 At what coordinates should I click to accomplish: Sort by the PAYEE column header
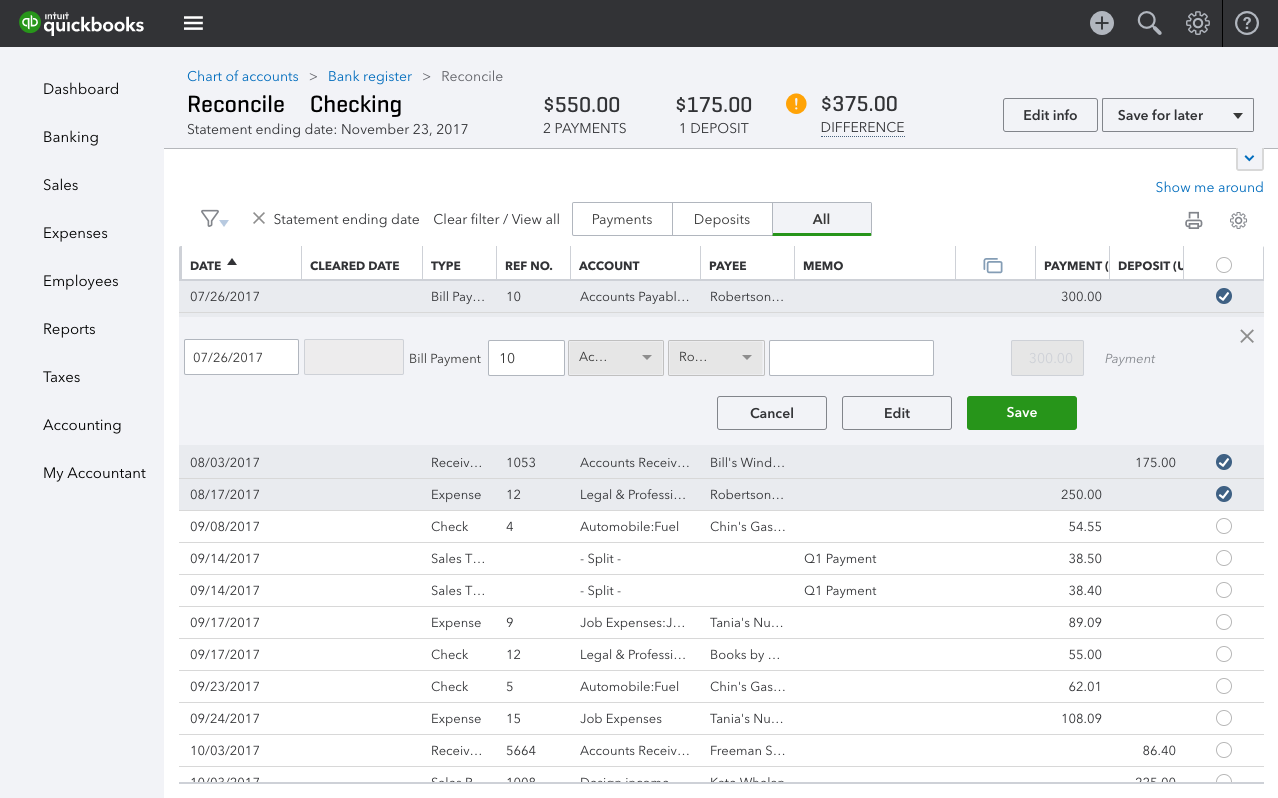(x=728, y=266)
